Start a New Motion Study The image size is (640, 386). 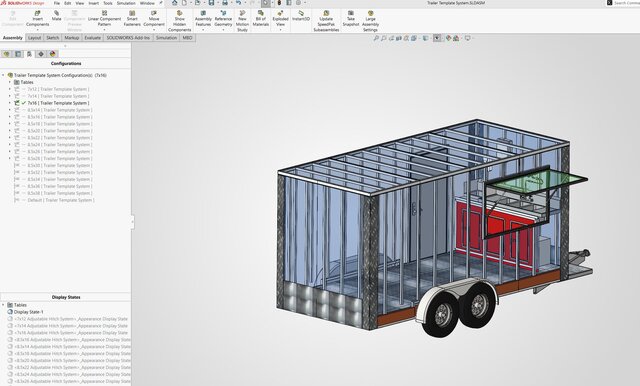[x=242, y=21]
